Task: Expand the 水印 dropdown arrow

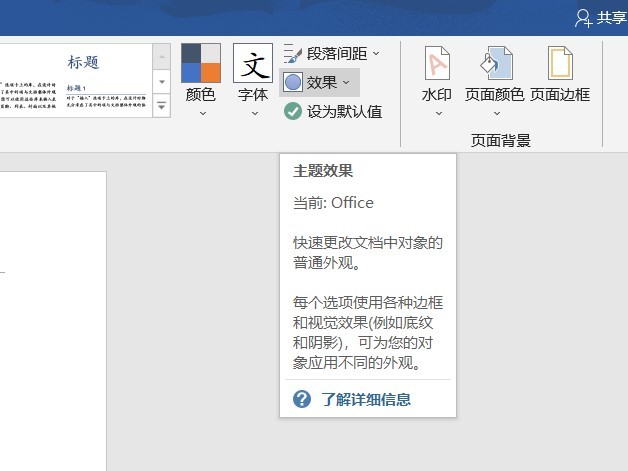Action: pyautogui.click(x=439, y=113)
